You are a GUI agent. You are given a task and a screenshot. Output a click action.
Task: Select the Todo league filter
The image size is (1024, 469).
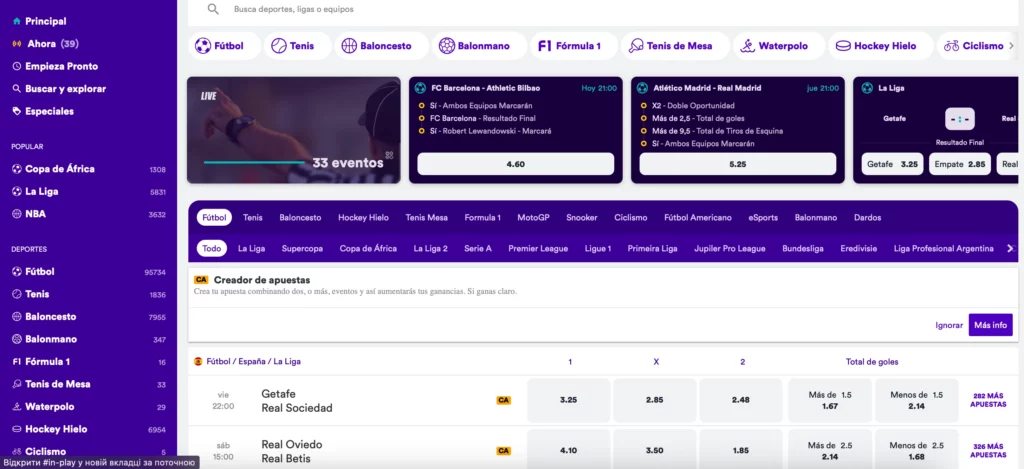pyautogui.click(x=212, y=248)
